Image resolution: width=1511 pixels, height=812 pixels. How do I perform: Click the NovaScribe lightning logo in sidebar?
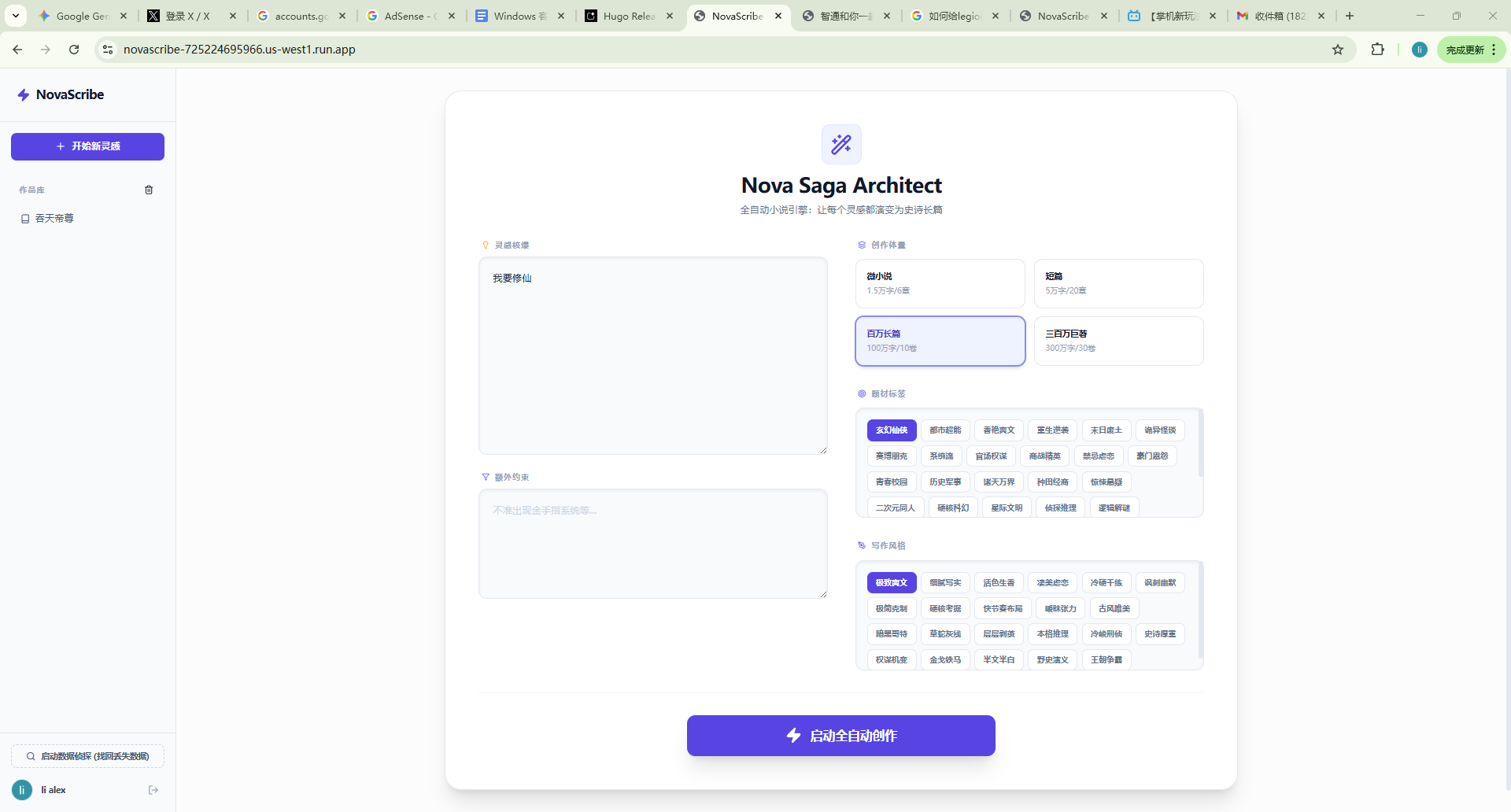(x=24, y=95)
